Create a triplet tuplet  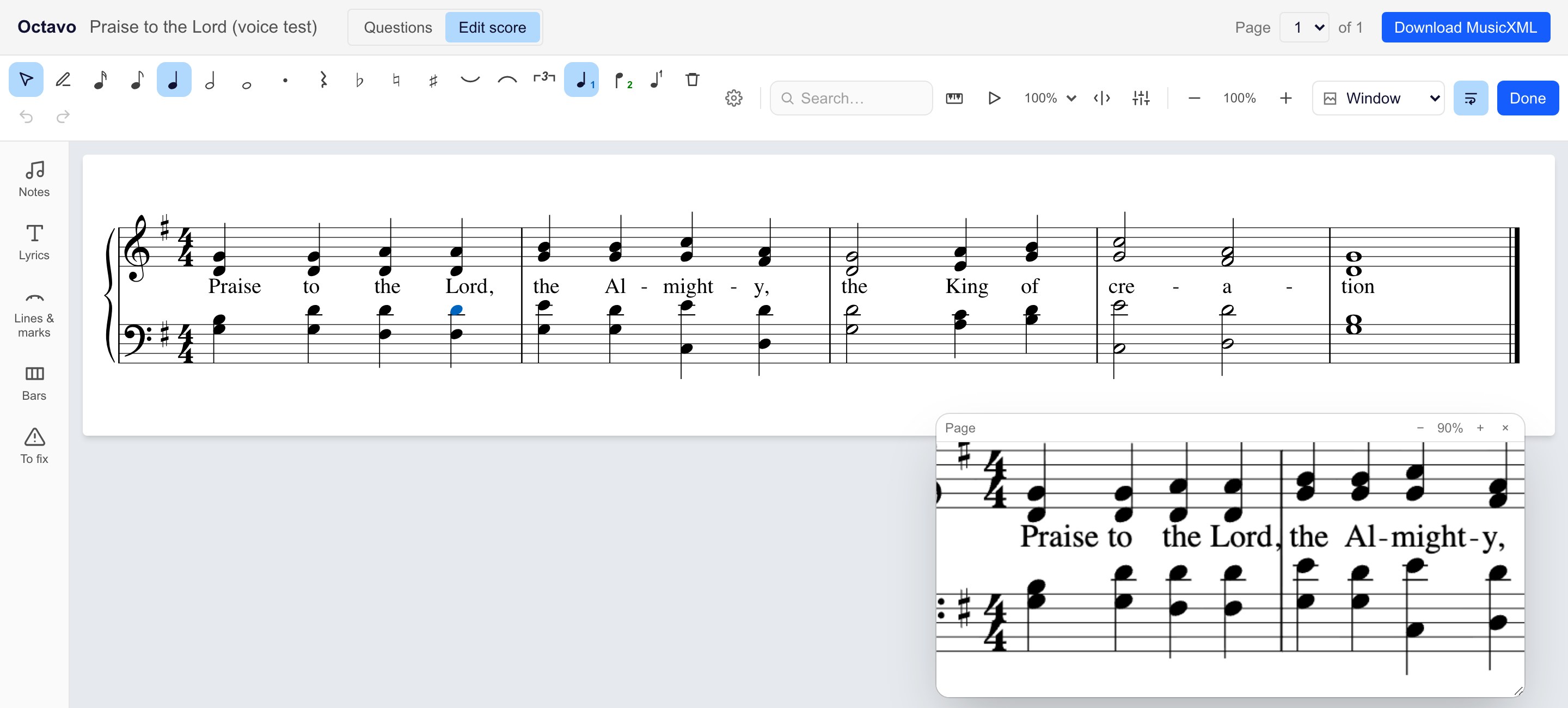pos(544,80)
